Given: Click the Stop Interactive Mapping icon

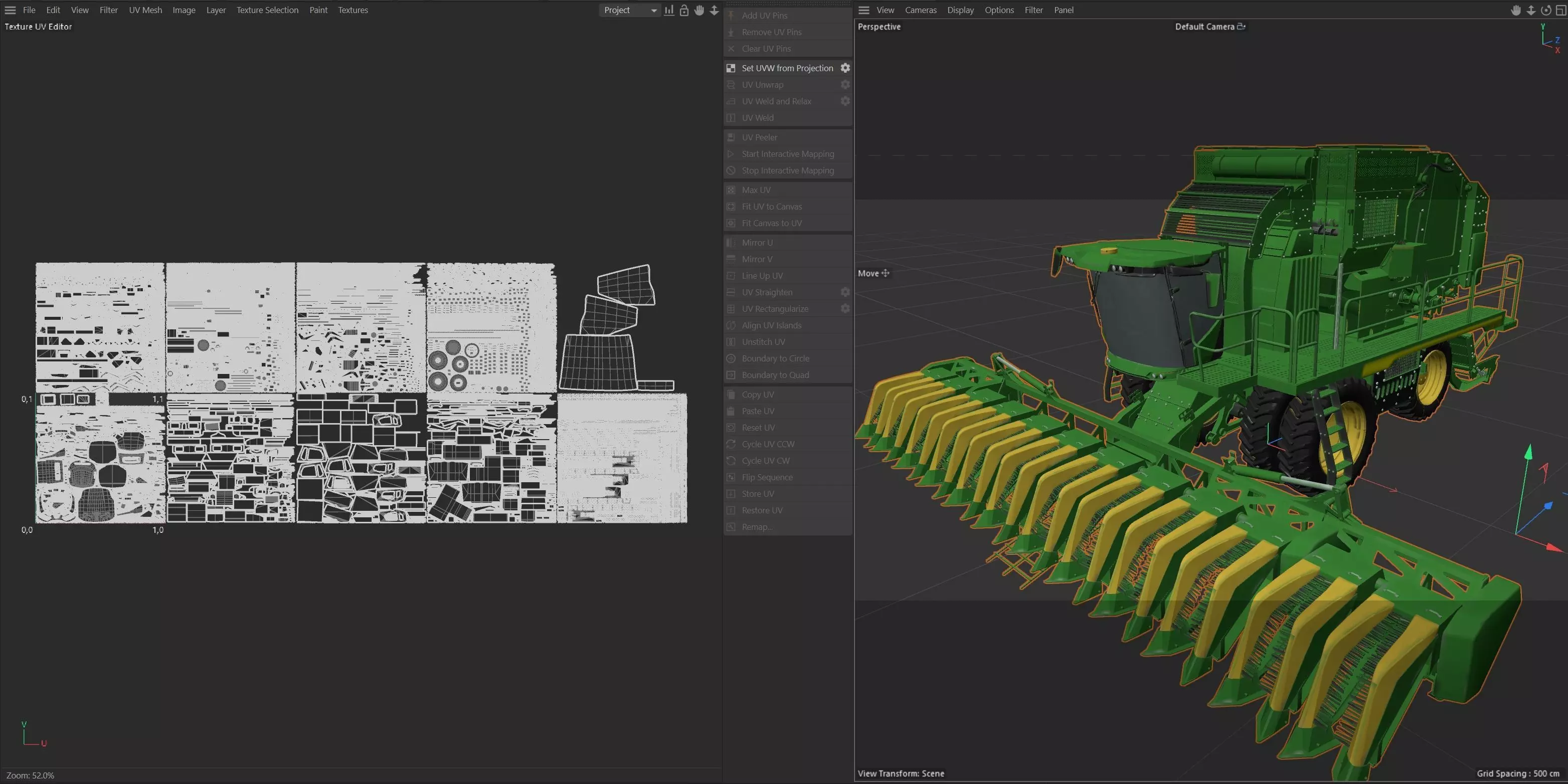Looking at the screenshot, I should click(731, 170).
